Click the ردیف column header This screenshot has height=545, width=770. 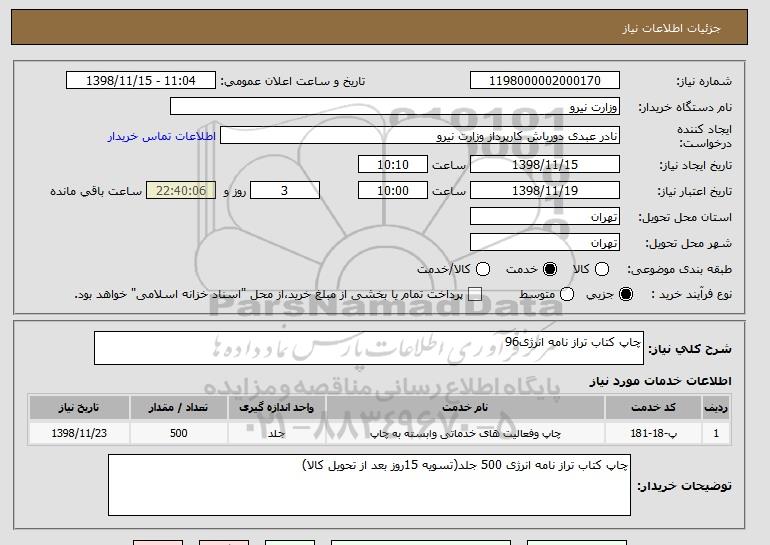coord(716,408)
